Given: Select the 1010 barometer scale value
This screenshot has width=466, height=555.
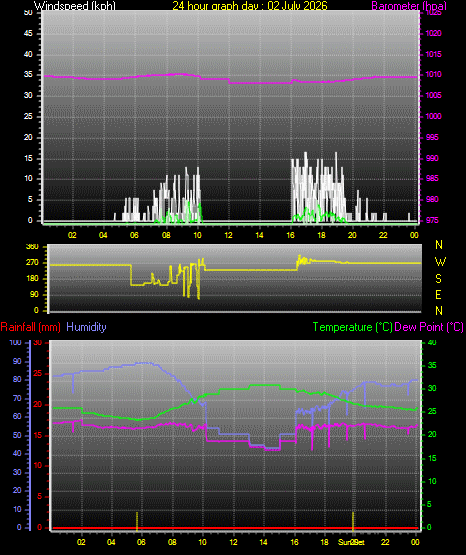Looking at the screenshot, I should pyautogui.click(x=433, y=74).
